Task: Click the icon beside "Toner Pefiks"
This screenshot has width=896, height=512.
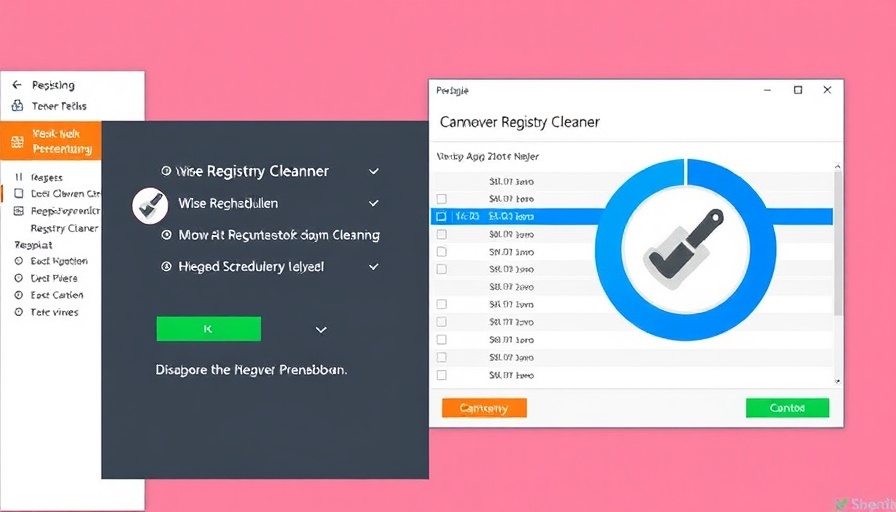Action: pyautogui.click(x=17, y=106)
